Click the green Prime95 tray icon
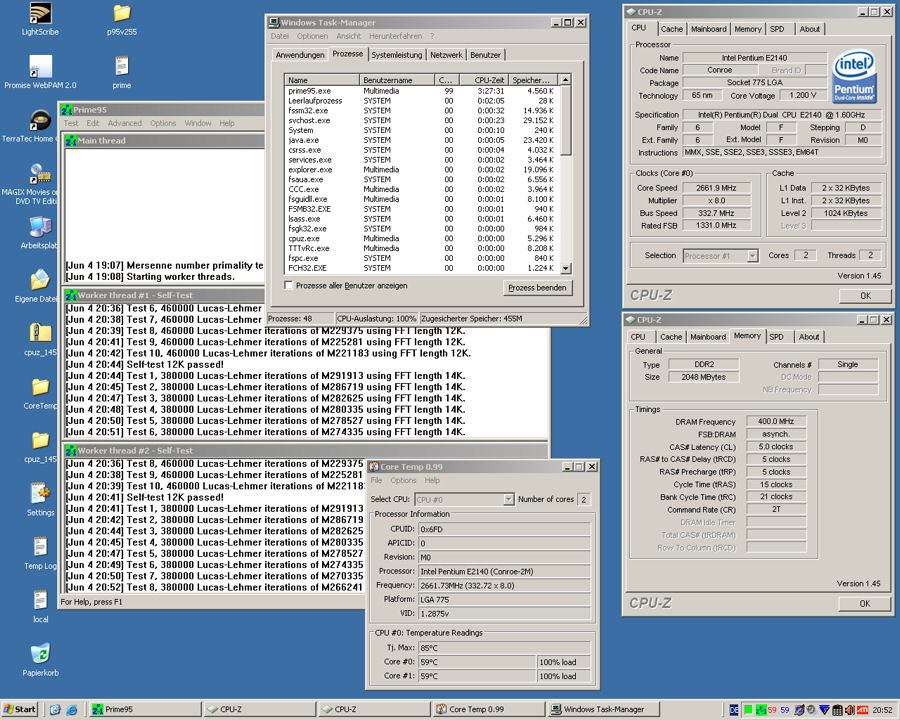This screenshot has width=900, height=720. (x=761, y=710)
